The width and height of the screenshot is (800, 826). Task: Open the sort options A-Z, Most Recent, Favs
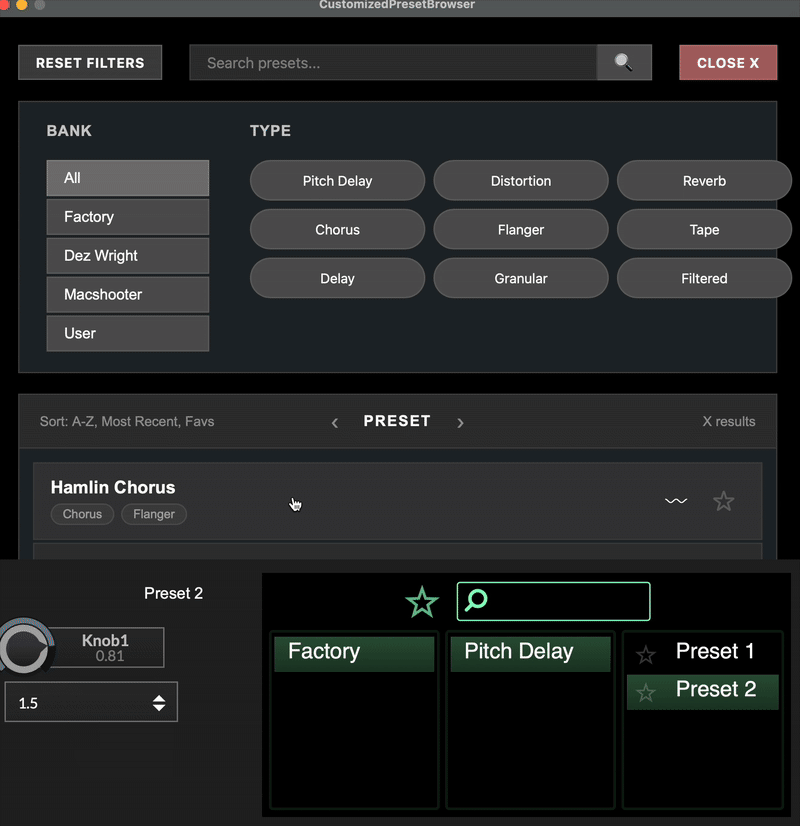[x=127, y=422]
